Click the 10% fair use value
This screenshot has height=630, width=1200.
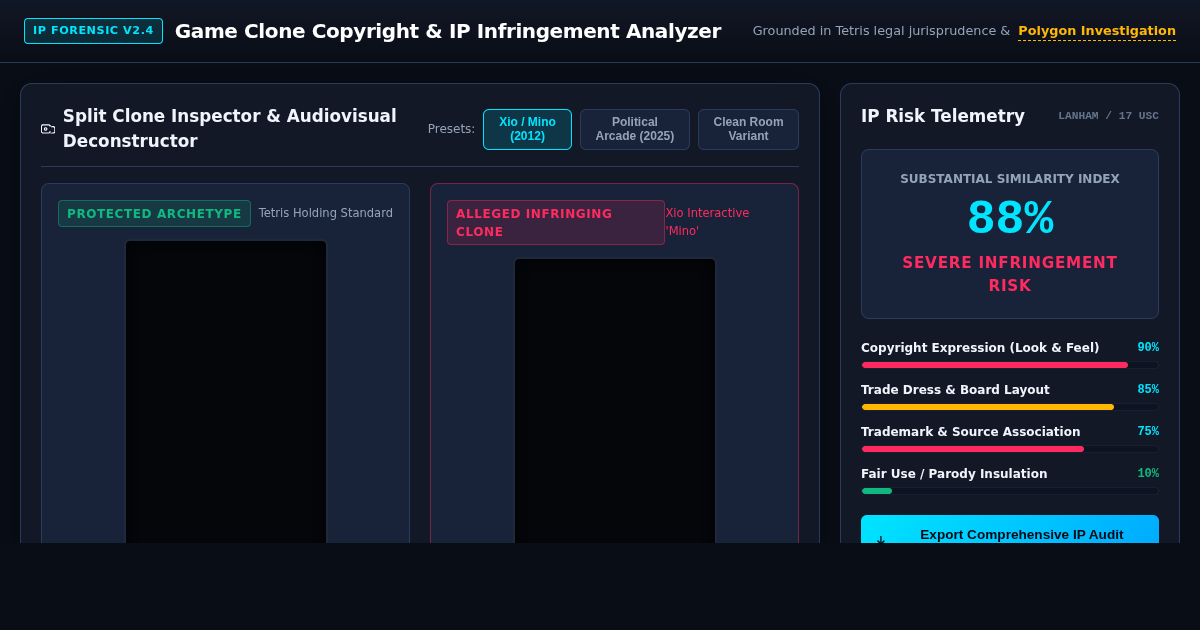1148,474
